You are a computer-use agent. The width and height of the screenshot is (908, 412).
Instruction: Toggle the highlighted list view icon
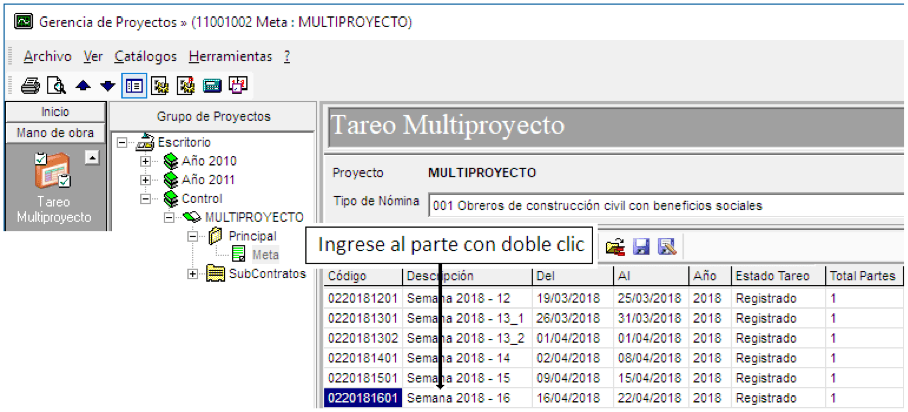click(x=134, y=86)
